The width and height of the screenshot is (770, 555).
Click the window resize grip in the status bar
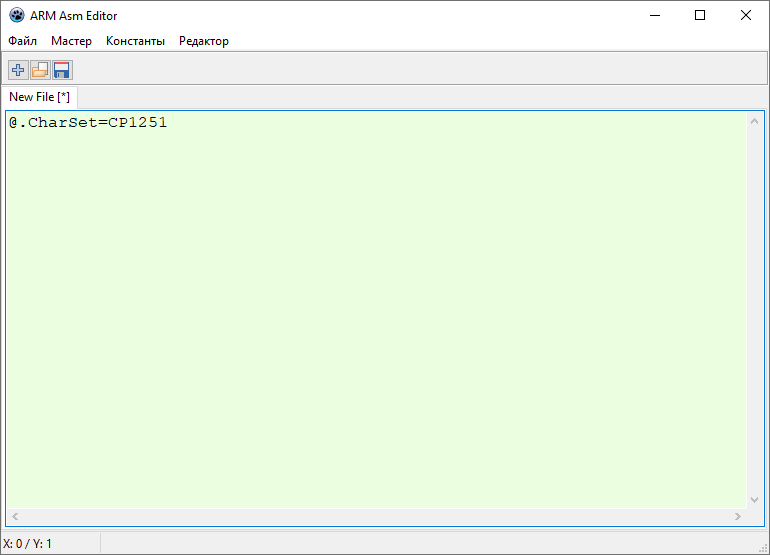pyautogui.click(x=763, y=548)
